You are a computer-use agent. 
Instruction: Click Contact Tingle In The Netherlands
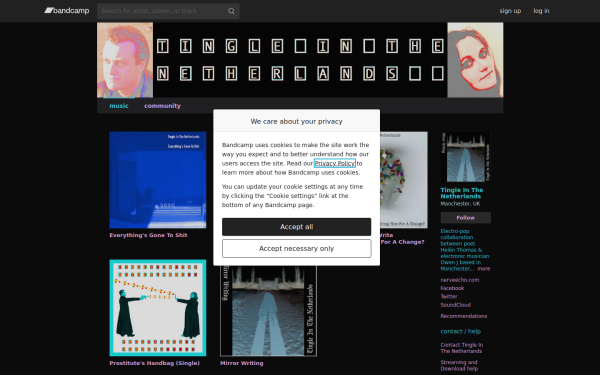[461, 348]
